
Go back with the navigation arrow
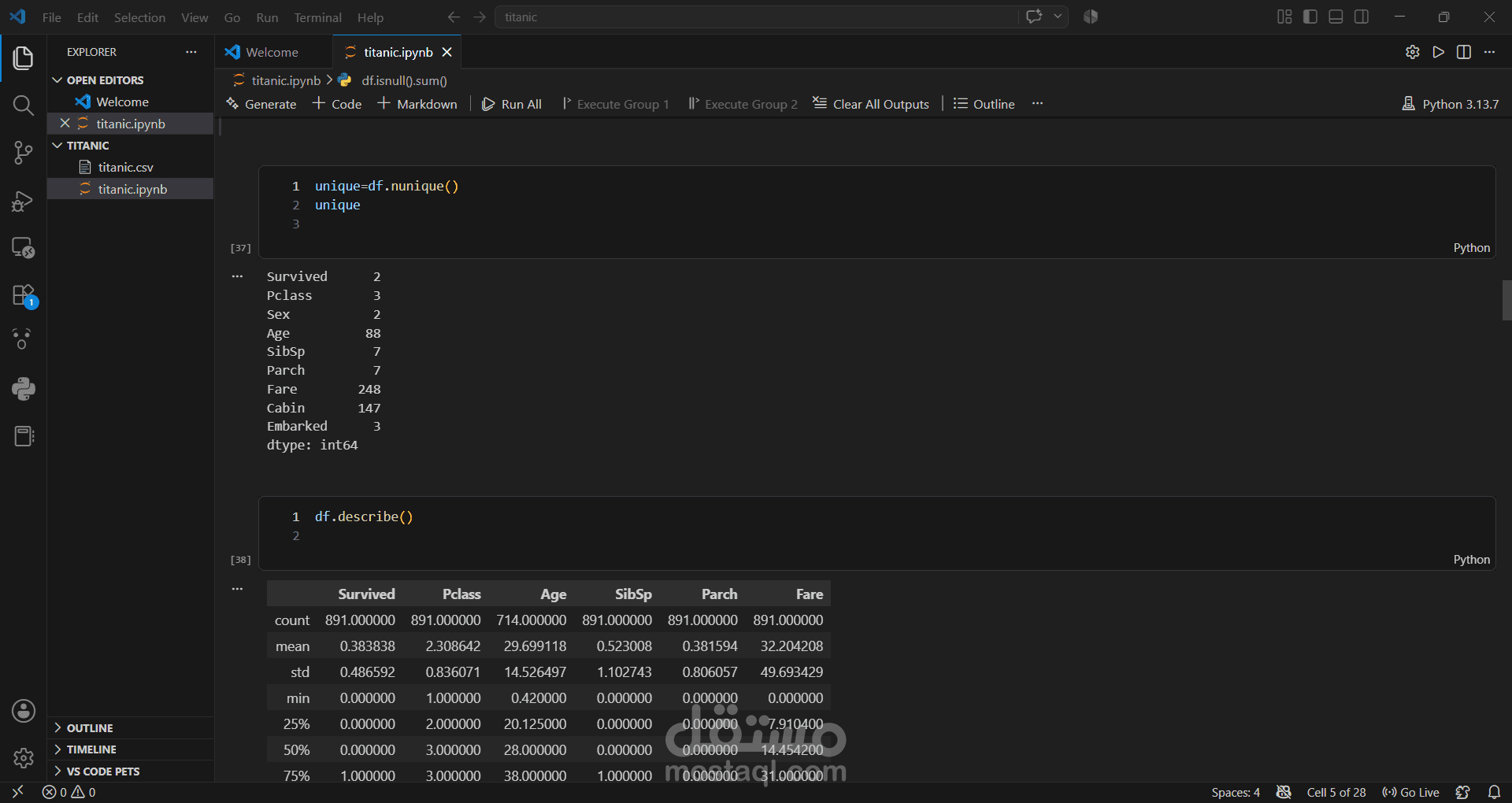pyautogui.click(x=454, y=17)
